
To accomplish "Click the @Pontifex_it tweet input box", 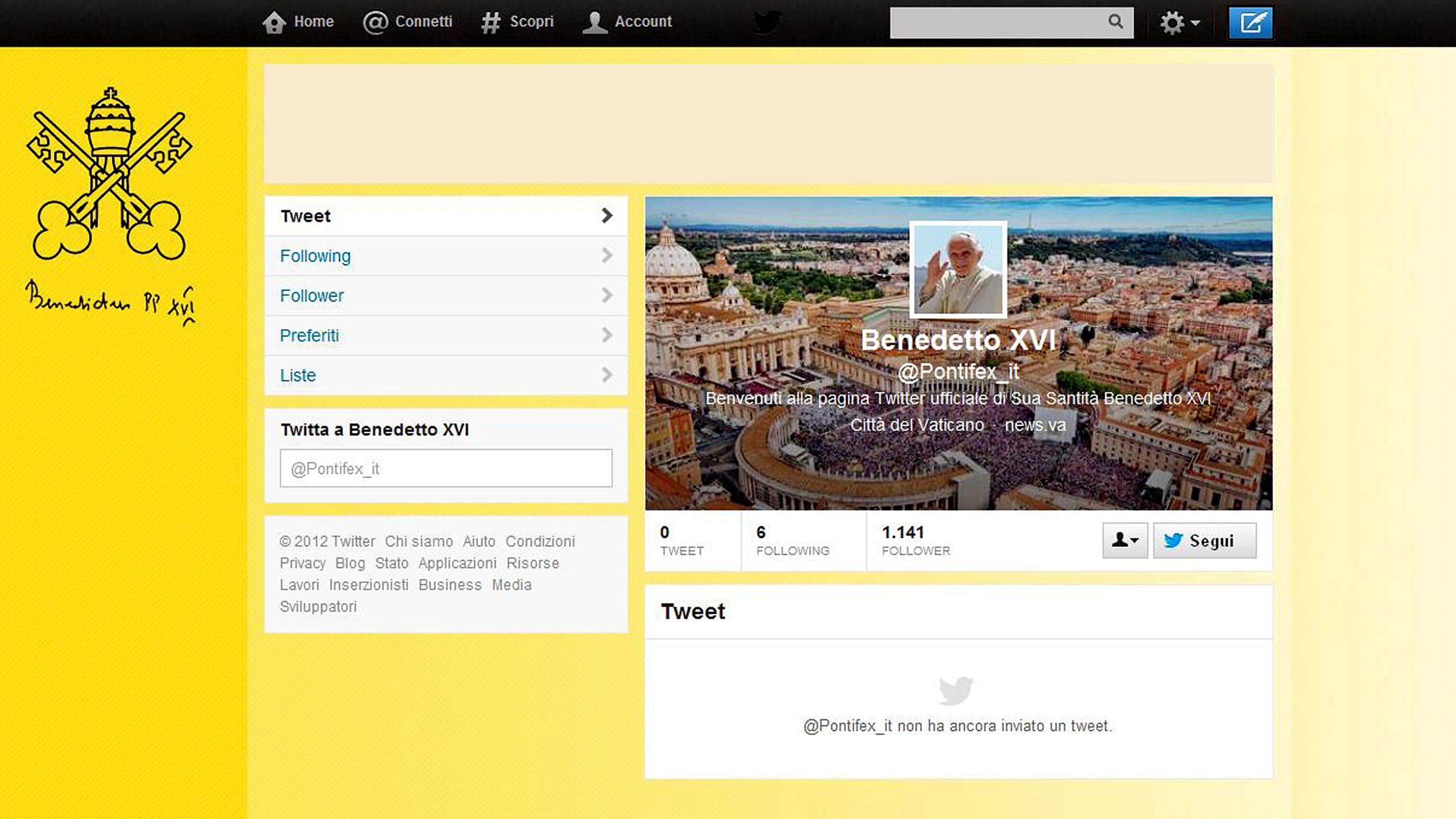I will (x=446, y=468).
